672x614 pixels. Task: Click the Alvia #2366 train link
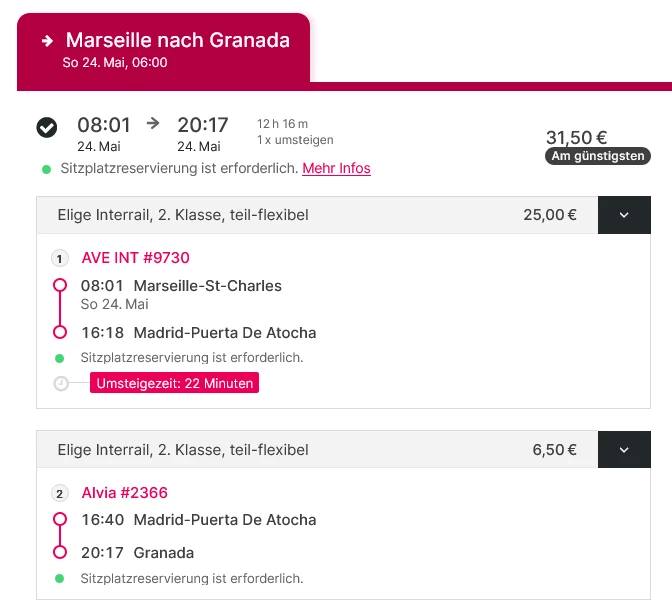[x=124, y=493]
